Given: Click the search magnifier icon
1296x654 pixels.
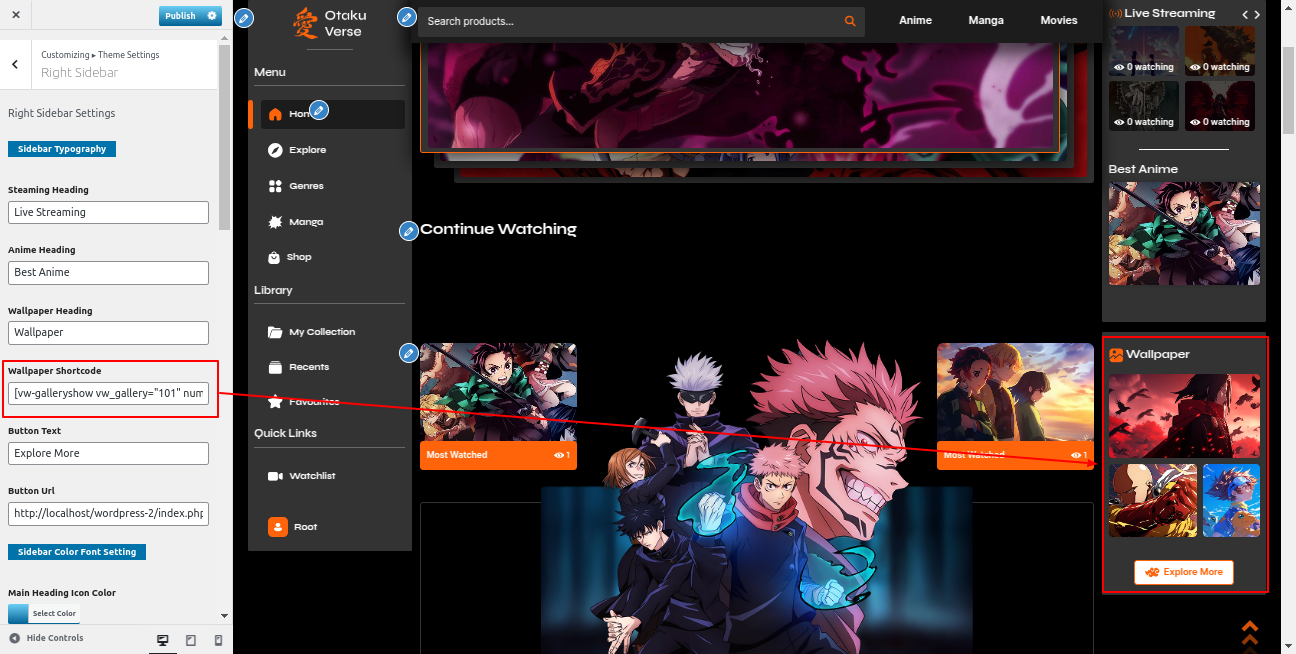Looking at the screenshot, I should [850, 21].
